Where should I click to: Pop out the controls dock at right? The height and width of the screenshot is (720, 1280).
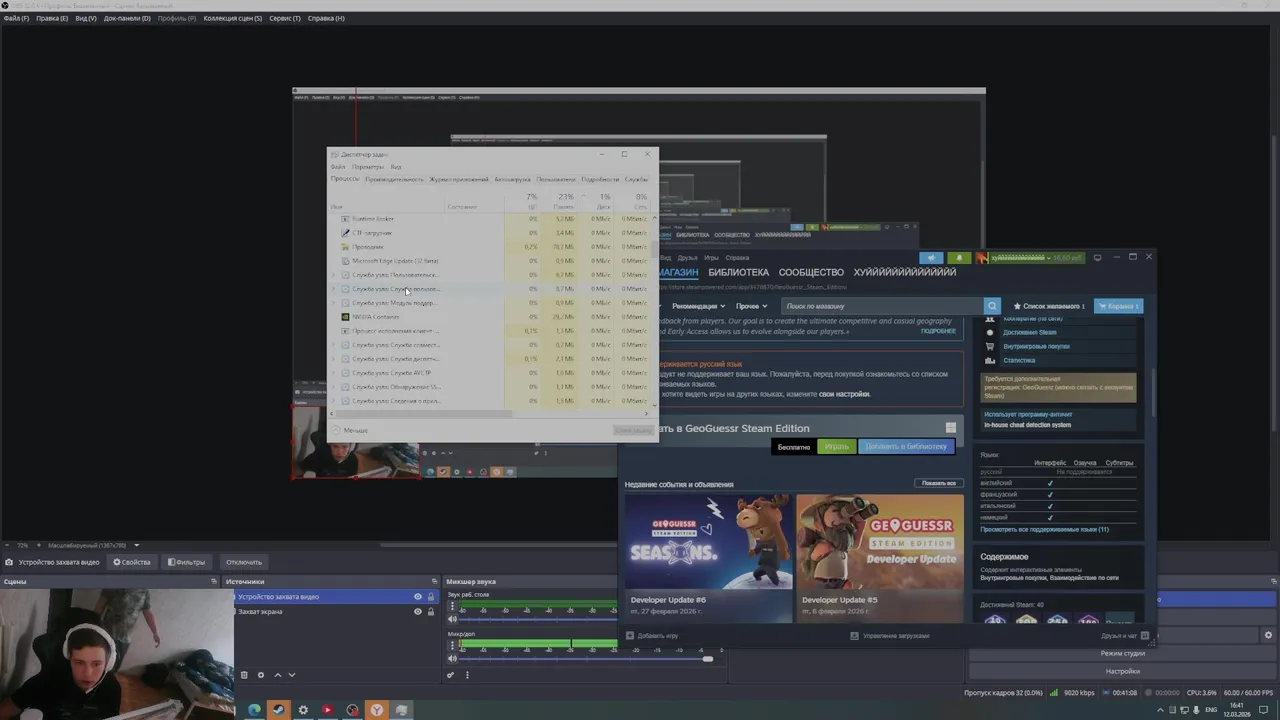tap(1274, 581)
